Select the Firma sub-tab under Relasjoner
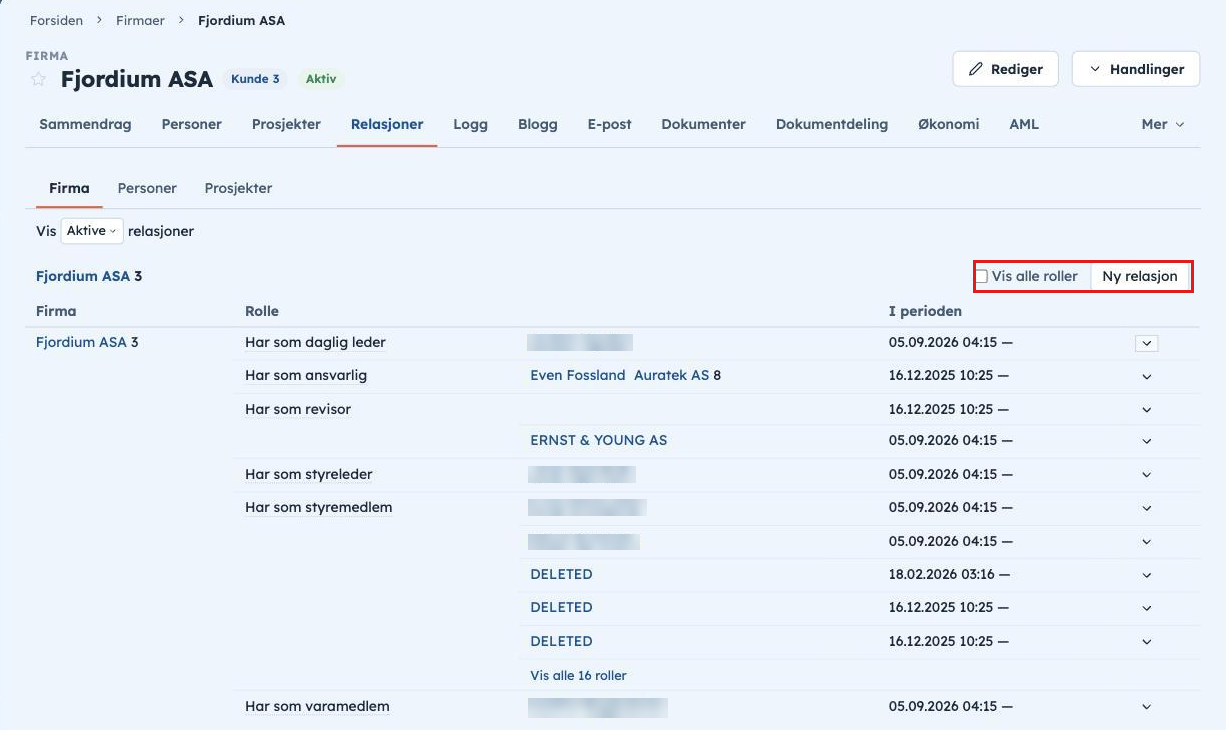Viewport: 1226px width, 730px height. [x=69, y=188]
